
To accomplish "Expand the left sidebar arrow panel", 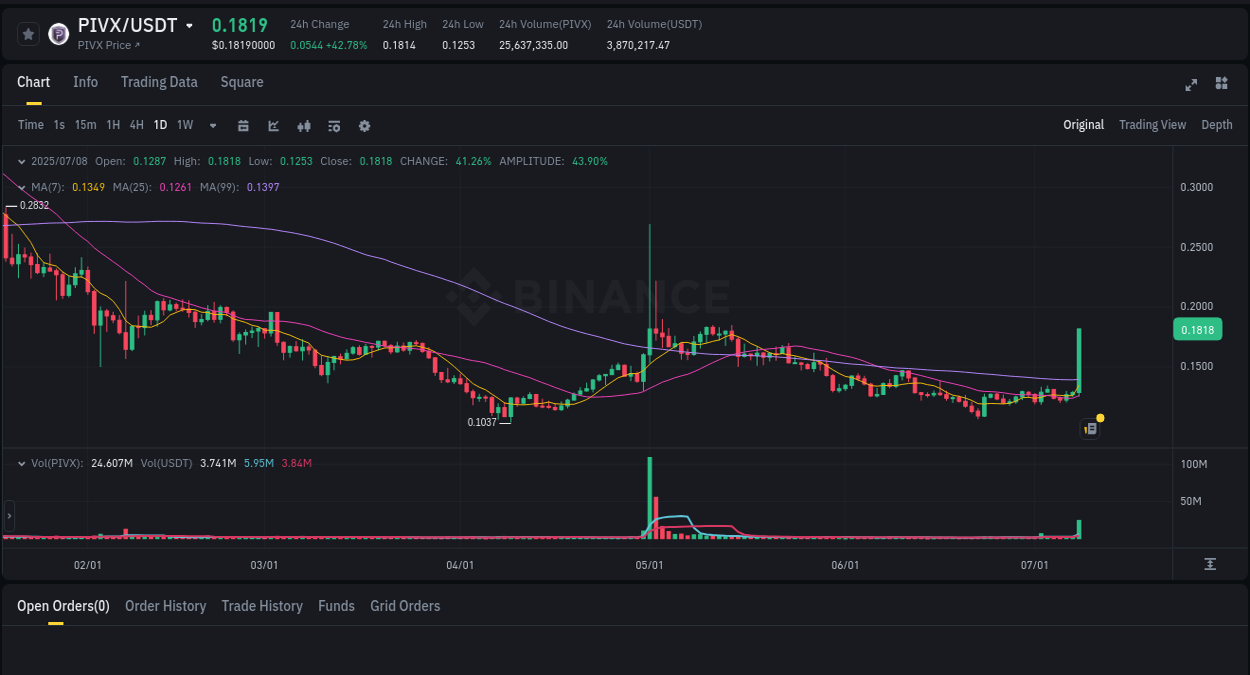I will click(x=8, y=516).
